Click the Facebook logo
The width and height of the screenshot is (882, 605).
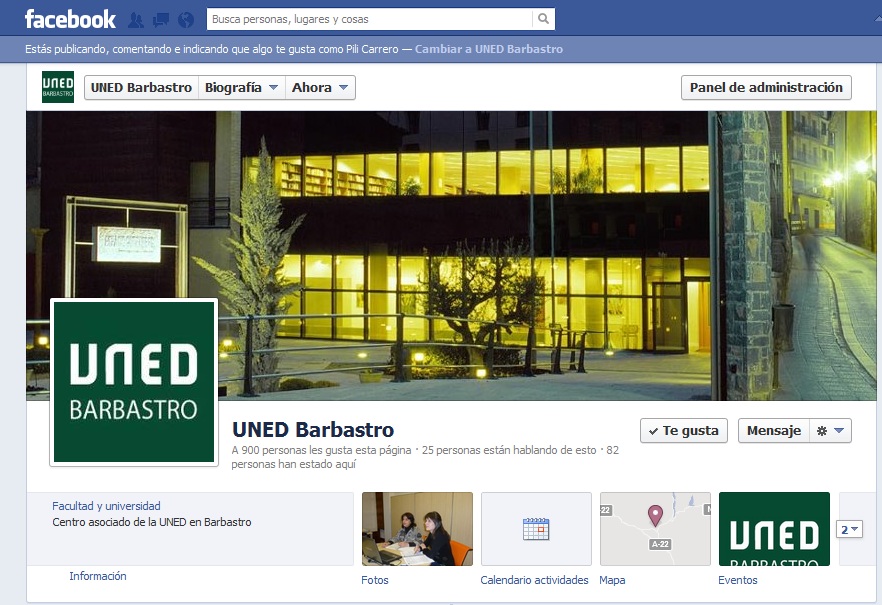[70, 19]
